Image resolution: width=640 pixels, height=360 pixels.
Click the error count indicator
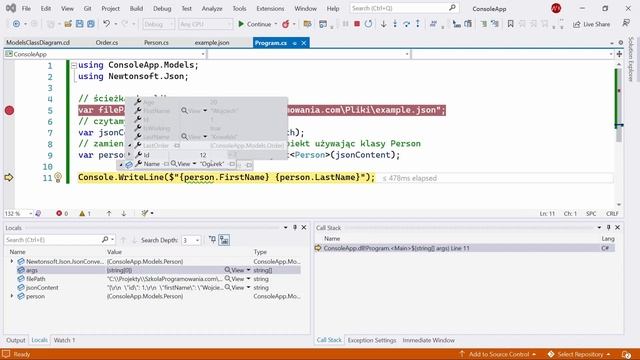tap(62, 213)
